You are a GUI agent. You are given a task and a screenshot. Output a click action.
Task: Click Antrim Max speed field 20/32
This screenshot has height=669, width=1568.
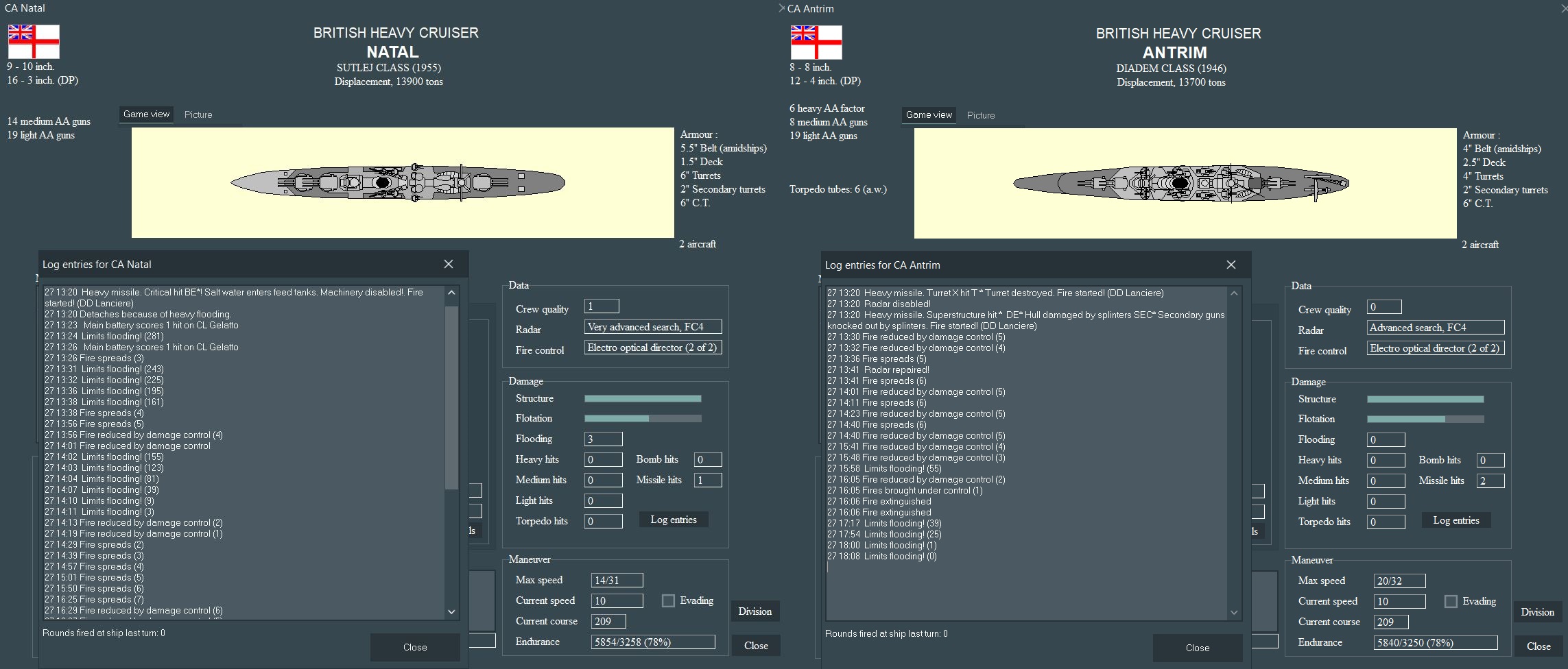click(x=1400, y=581)
